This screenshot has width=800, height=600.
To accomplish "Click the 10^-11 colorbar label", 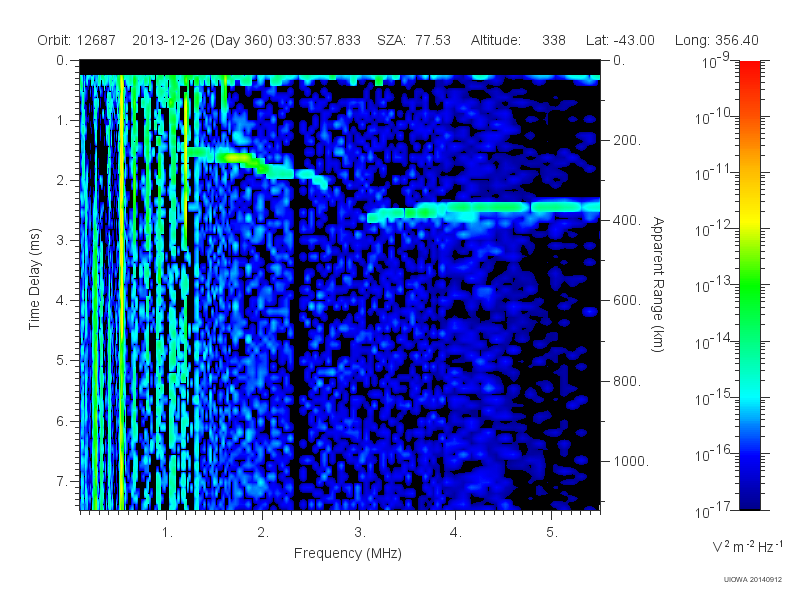I will (x=715, y=173).
